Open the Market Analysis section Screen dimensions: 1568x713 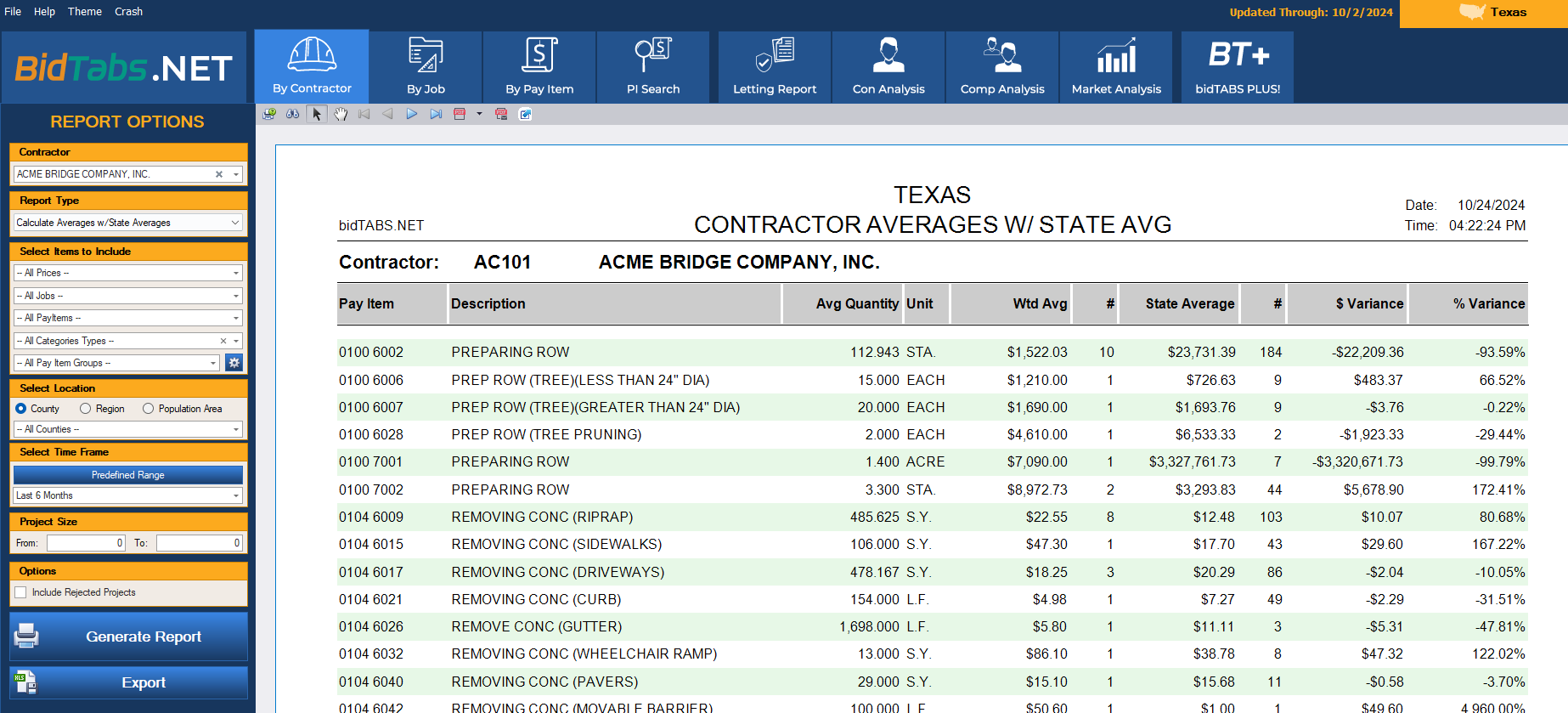[x=1116, y=66]
